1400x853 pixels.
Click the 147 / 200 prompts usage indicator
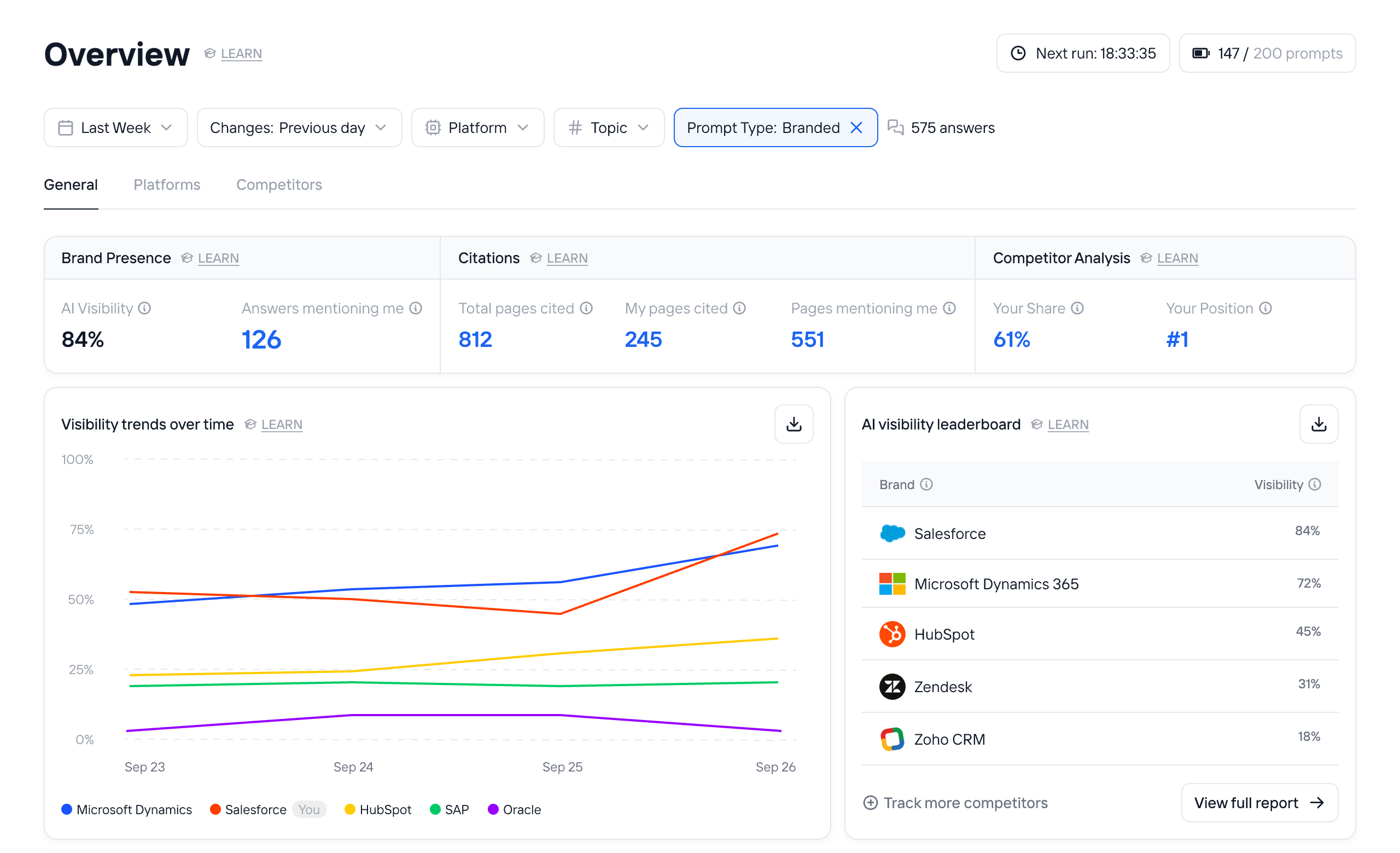[1267, 54]
